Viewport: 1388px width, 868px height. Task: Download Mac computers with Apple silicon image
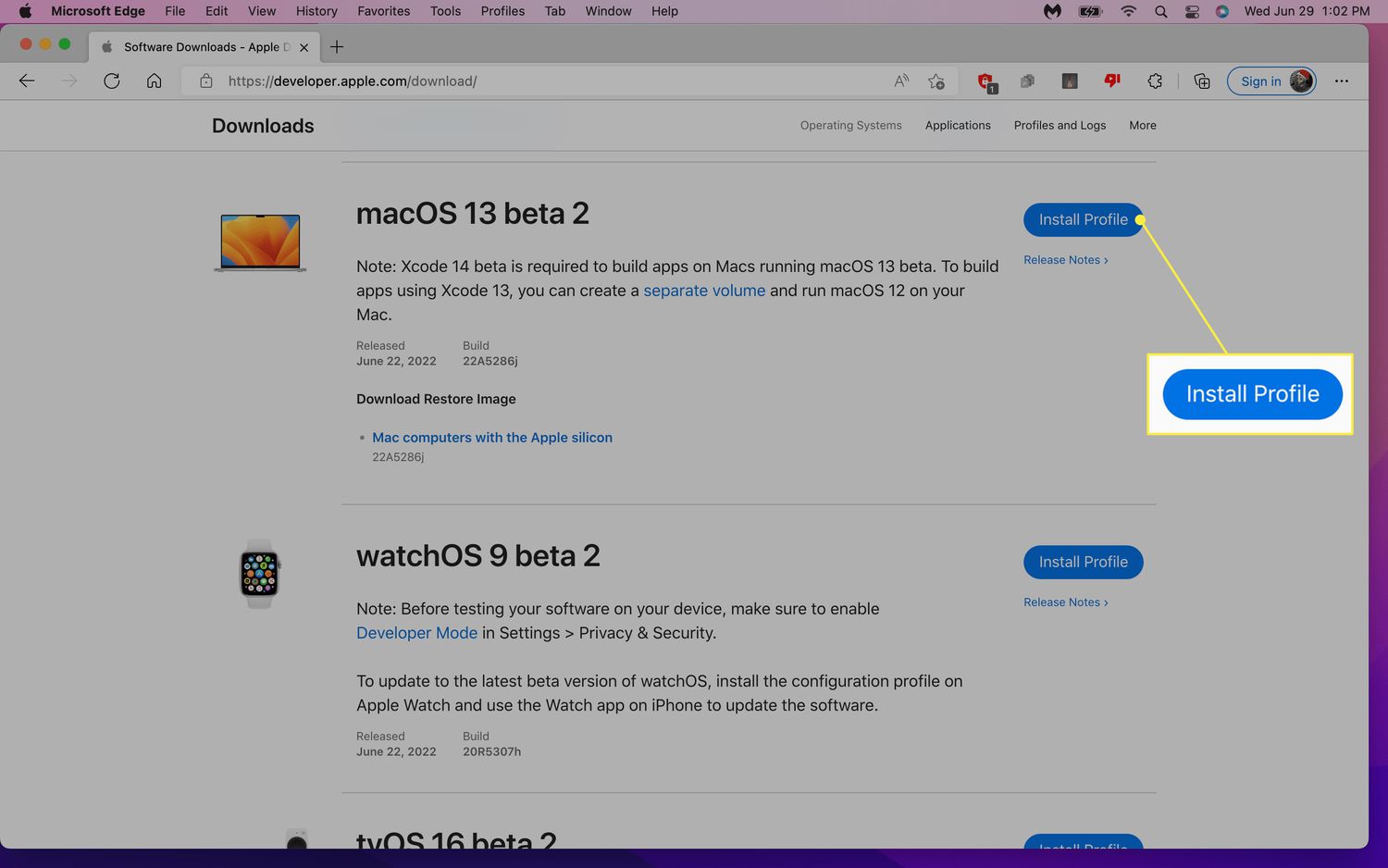point(492,438)
